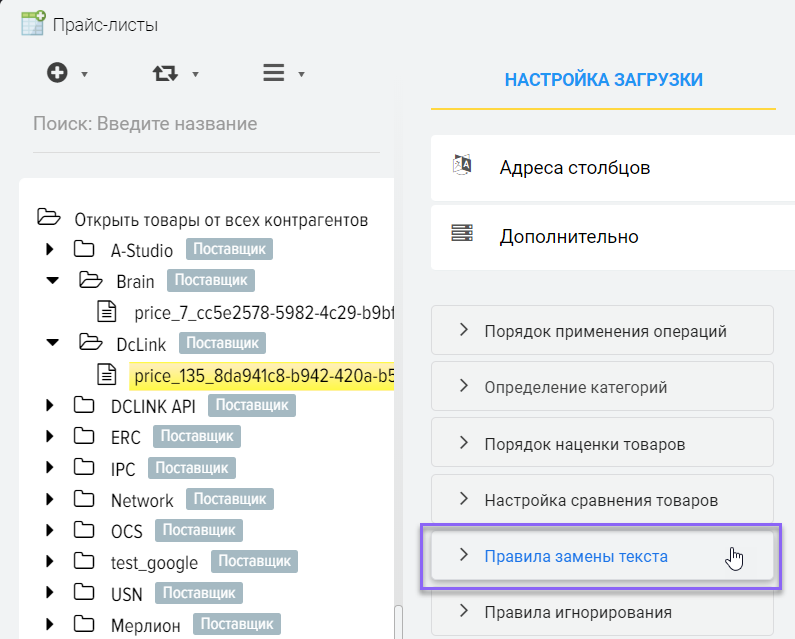This screenshot has width=795, height=639.
Task: Click the Прайс-листы table icon
Action: pyautogui.click(x=33, y=23)
